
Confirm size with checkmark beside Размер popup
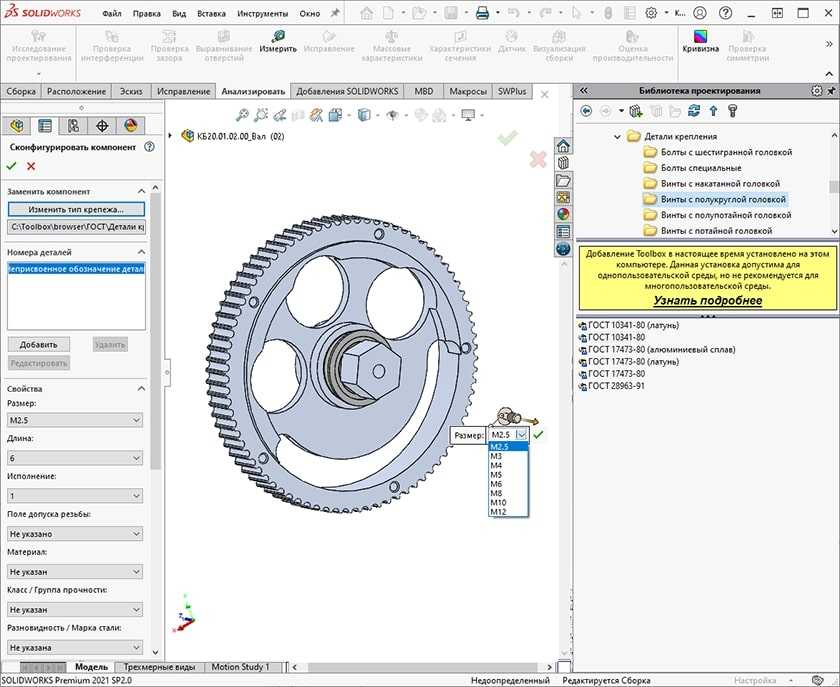pos(538,435)
